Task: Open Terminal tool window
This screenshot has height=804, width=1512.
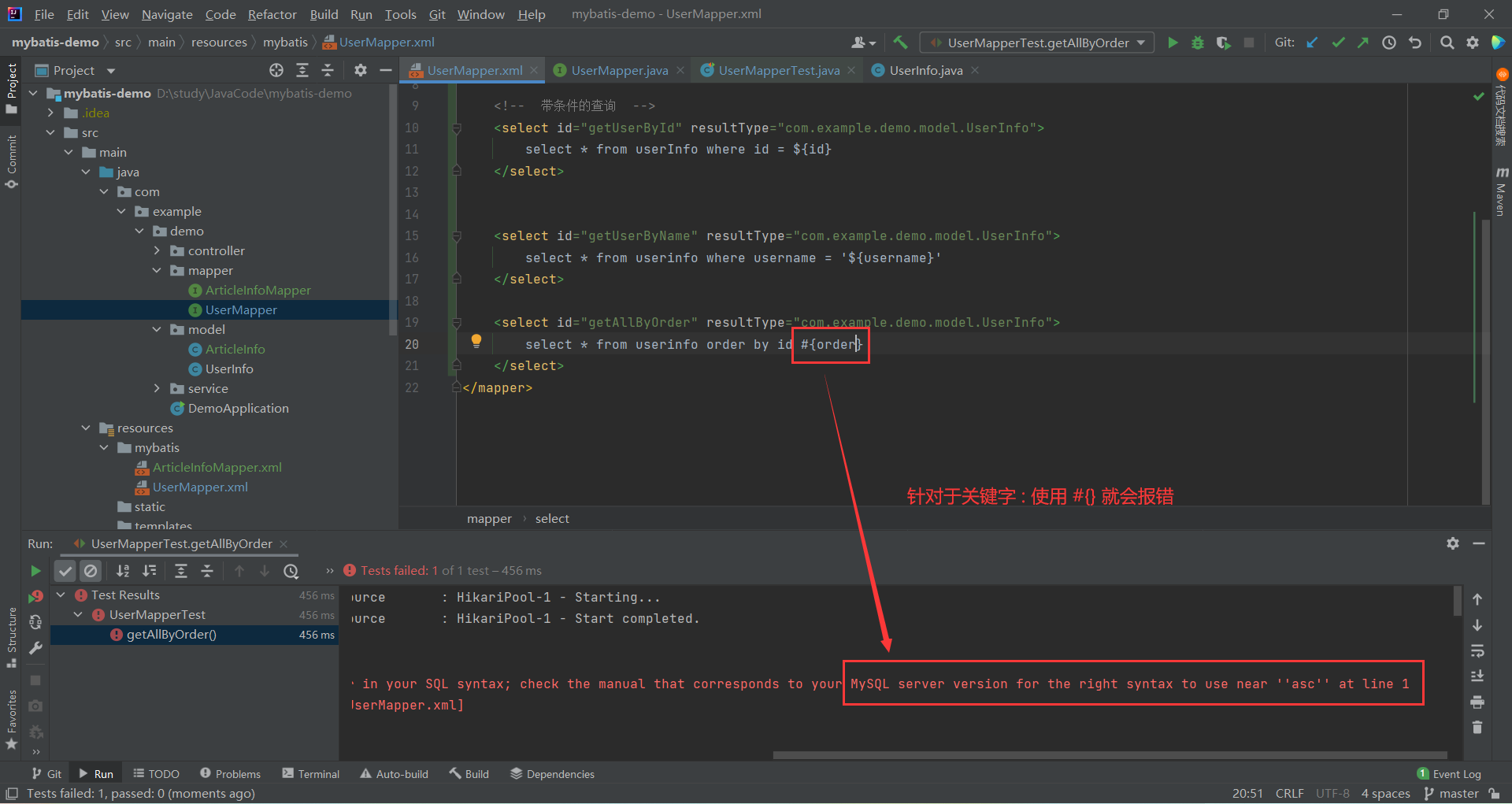Action: point(311,774)
